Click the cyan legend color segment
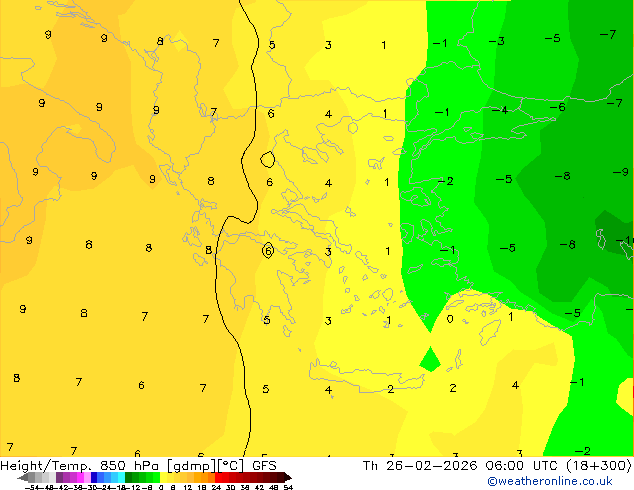 click(121, 477)
